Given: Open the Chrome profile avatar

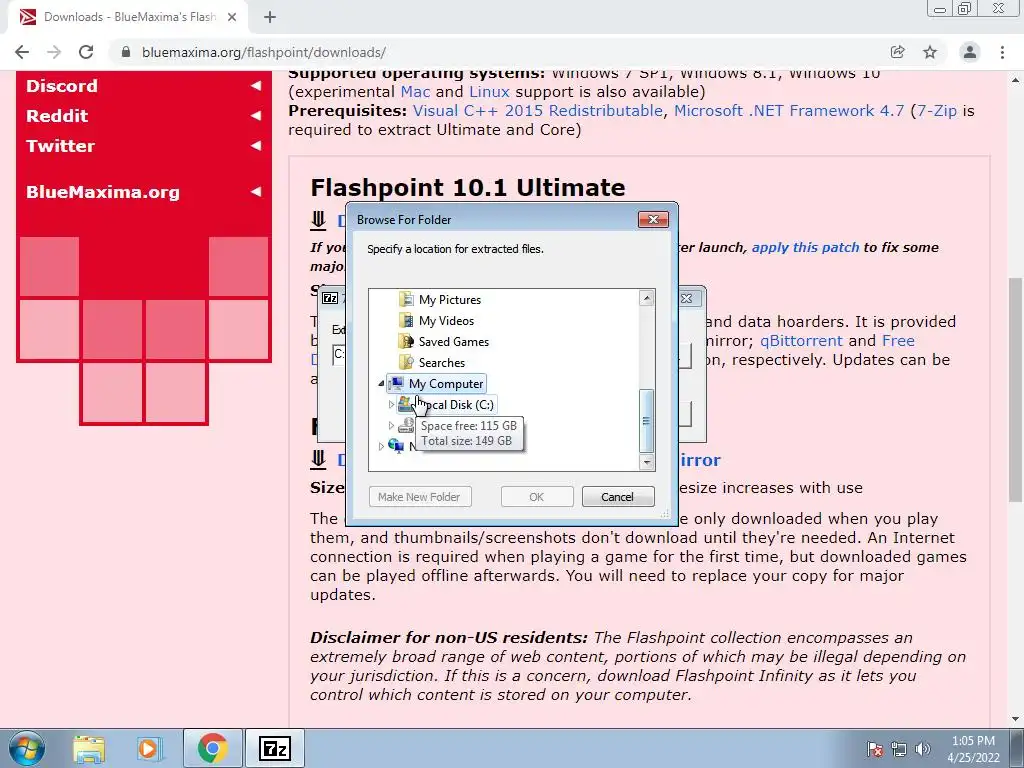Looking at the screenshot, I should click(x=970, y=52).
